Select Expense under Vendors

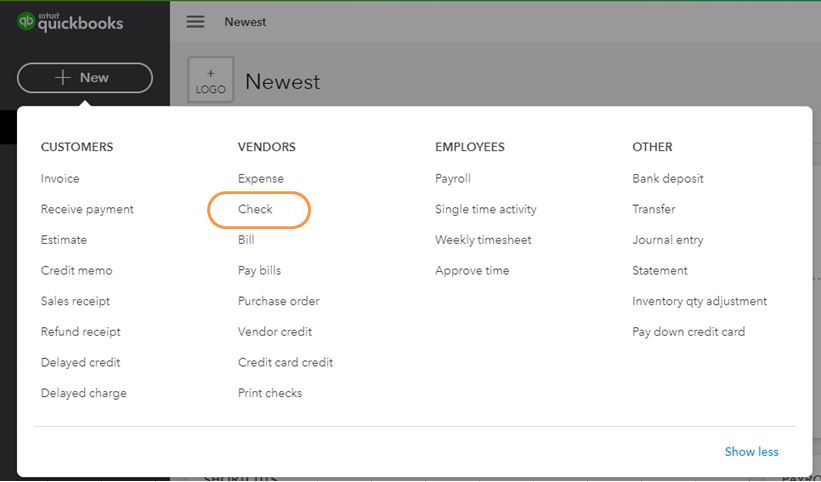pyautogui.click(x=261, y=179)
